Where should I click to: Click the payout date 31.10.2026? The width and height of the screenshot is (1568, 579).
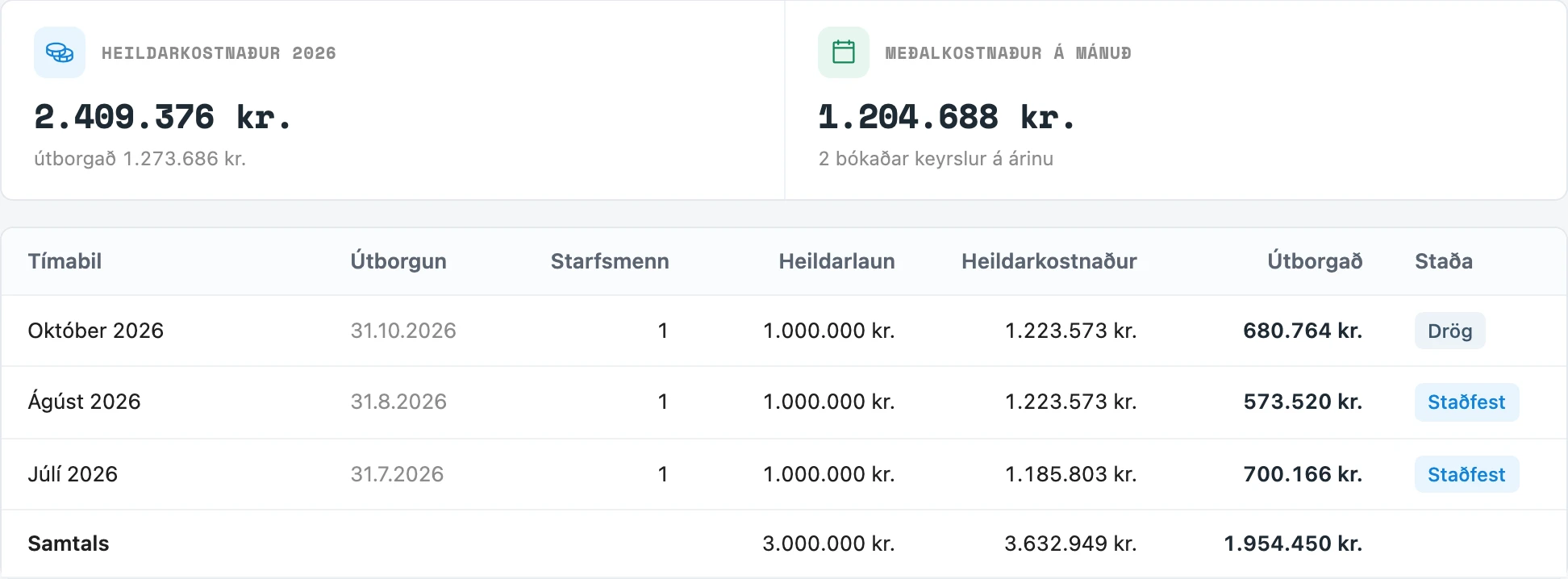(403, 331)
